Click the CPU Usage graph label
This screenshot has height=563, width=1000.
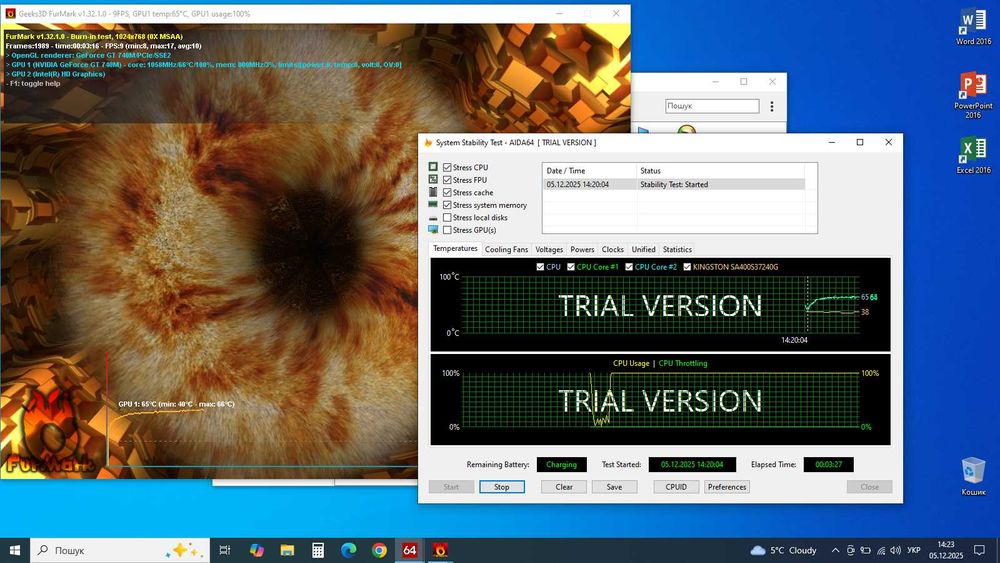pos(631,363)
